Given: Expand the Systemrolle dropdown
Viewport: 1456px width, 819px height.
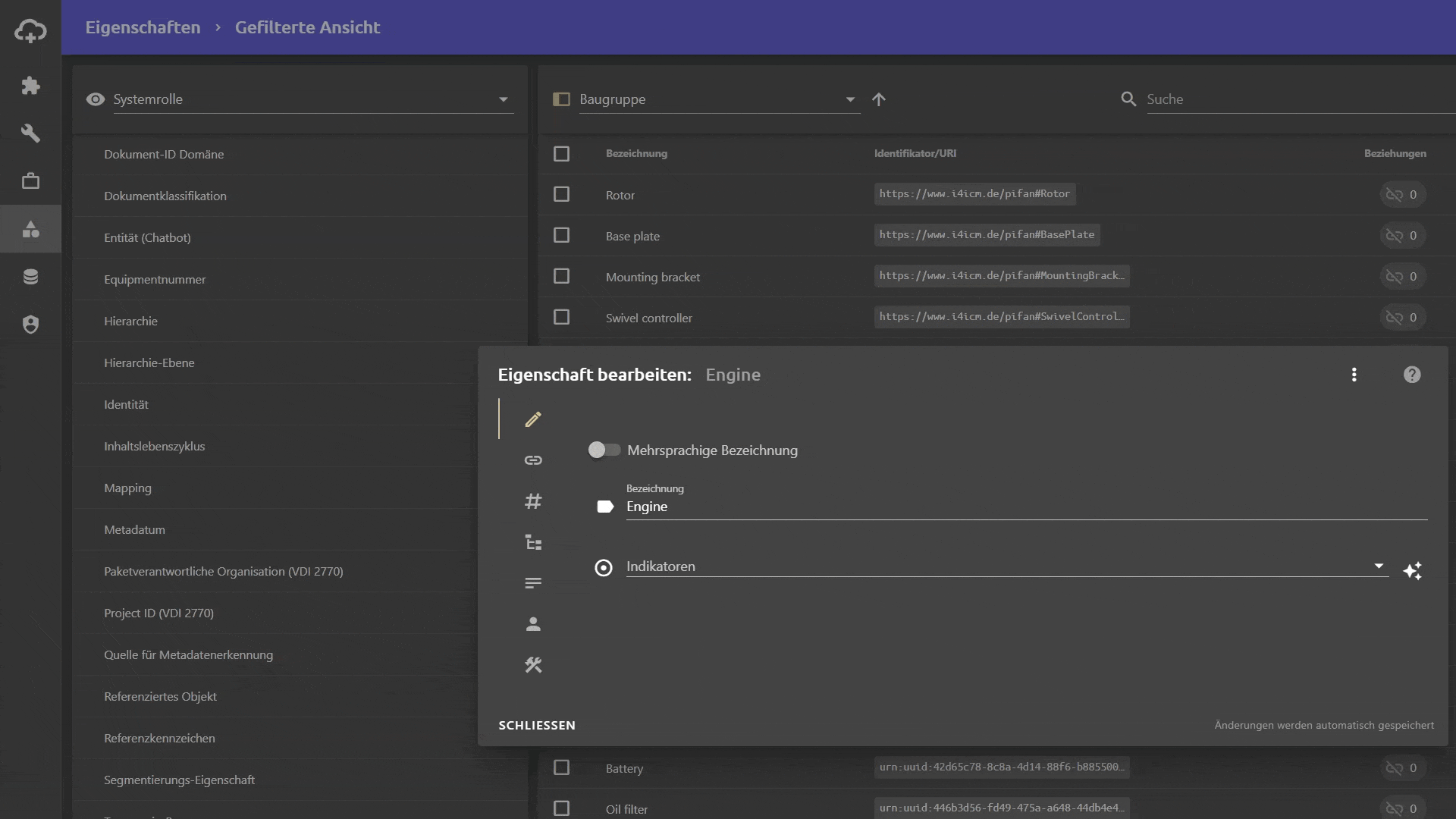Looking at the screenshot, I should (503, 99).
